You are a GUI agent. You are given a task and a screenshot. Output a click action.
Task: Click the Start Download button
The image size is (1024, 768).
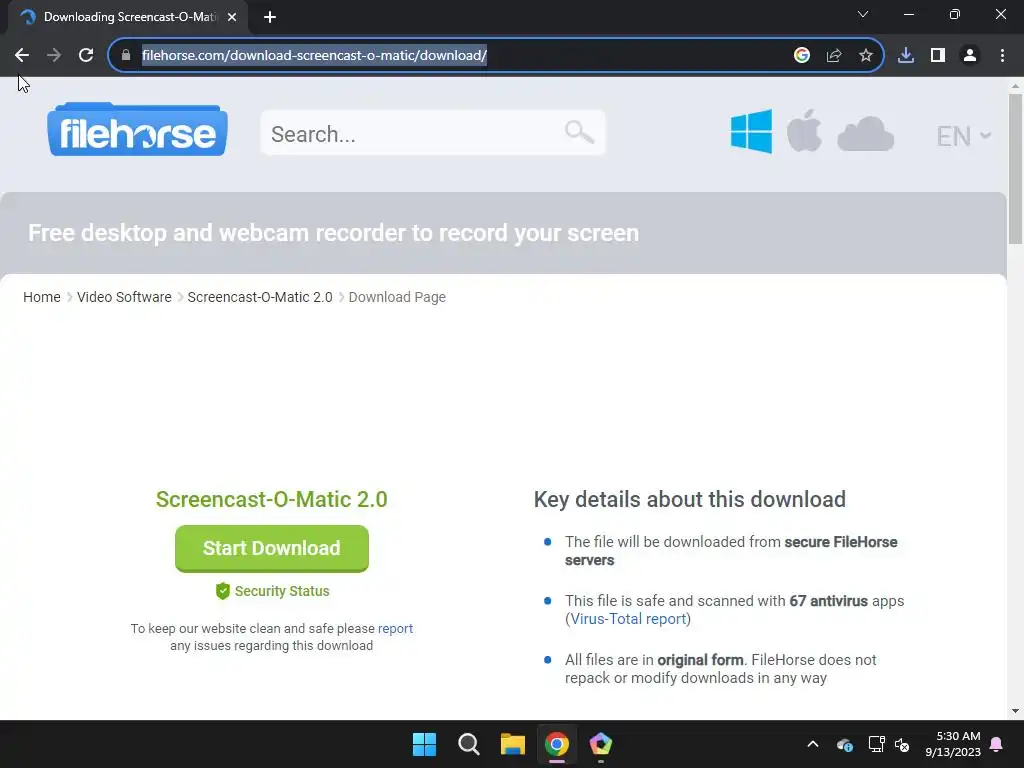point(272,549)
